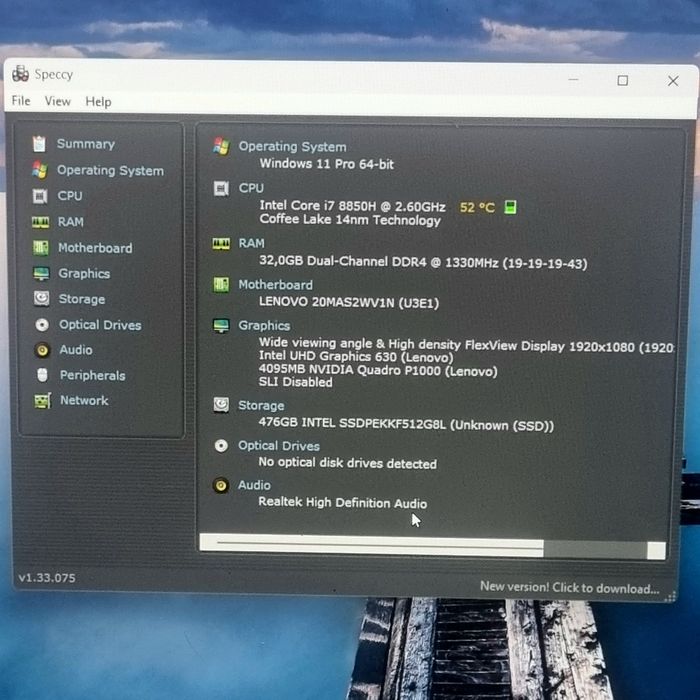
Task: Select Summary in the sidebar
Action: coord(86,144)
